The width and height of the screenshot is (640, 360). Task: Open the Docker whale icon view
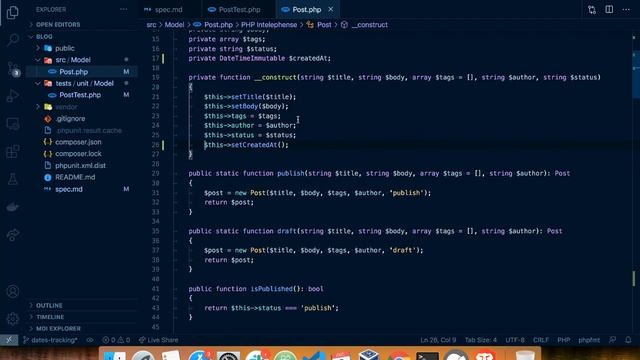click(13, 207)
